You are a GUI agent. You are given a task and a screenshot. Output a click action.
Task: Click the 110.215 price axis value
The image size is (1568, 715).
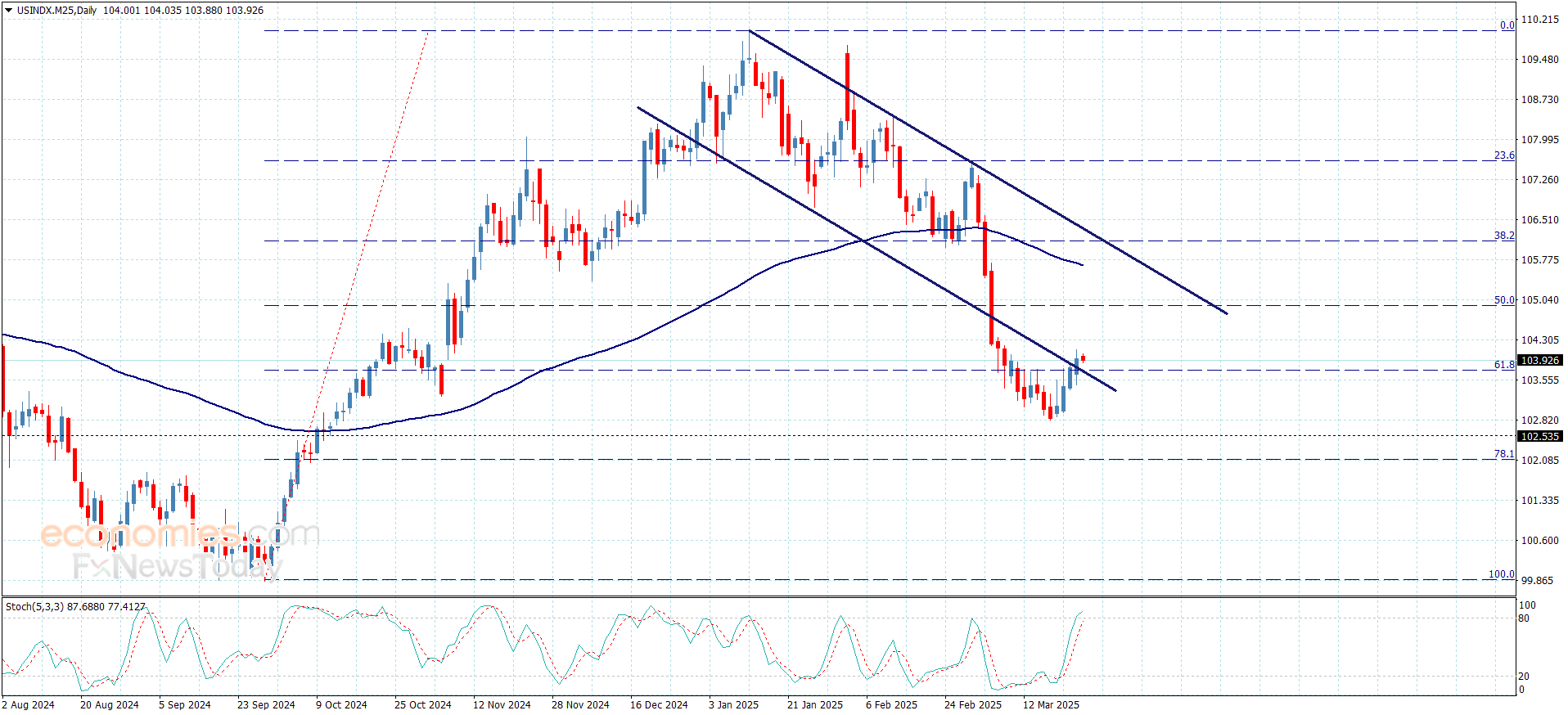pos(1540,20)
